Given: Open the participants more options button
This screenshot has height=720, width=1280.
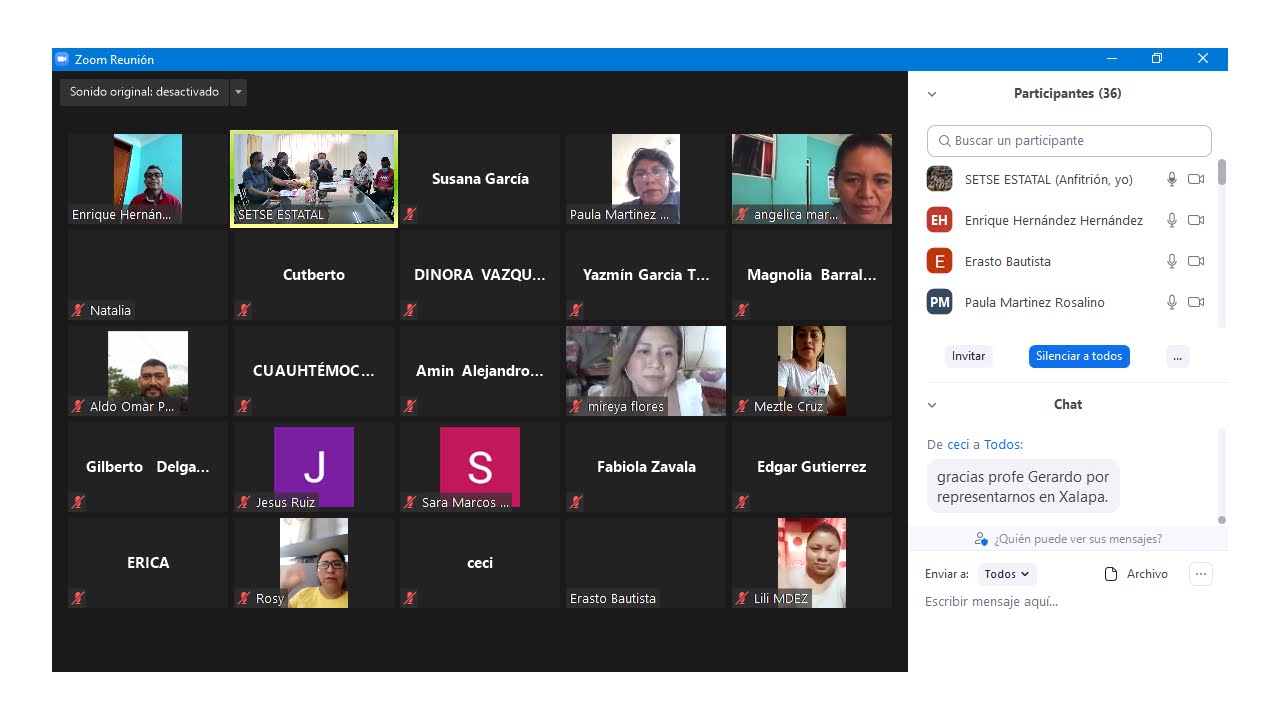Looking at the screenshot, I should (1177, 356).
